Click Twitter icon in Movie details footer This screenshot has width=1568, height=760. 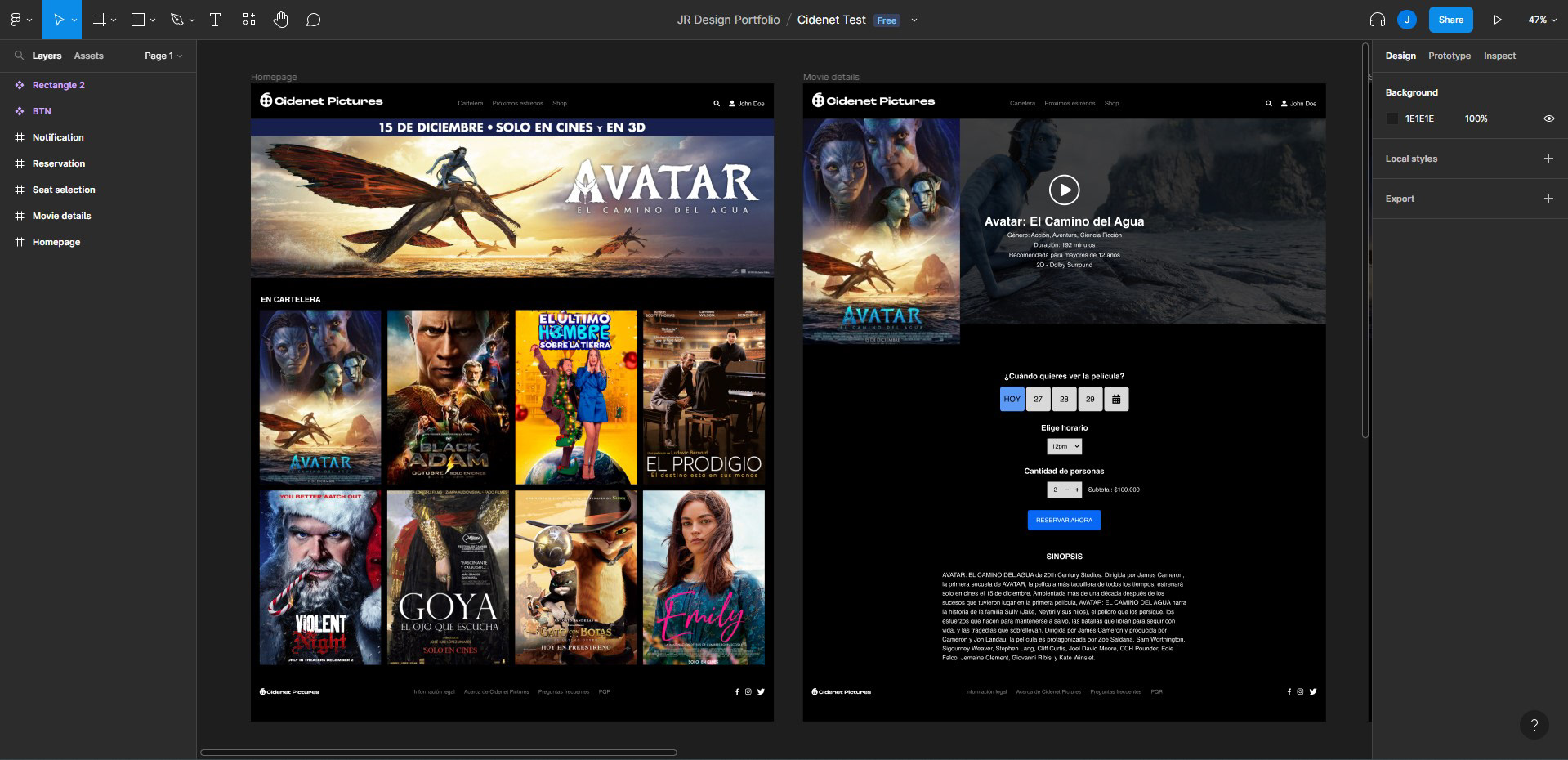point(1313,691)
